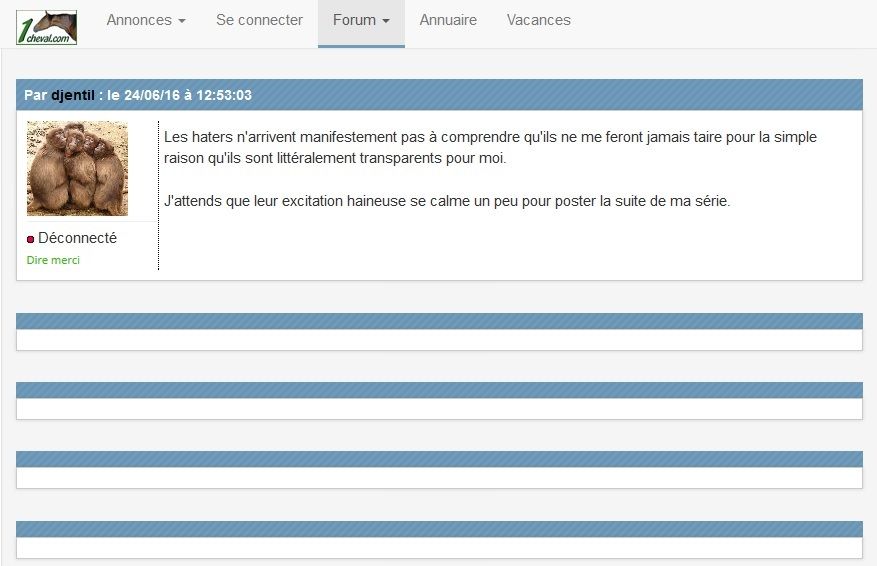Expand the Forum navigation menu
Image resolution: width=877 pixels, height=566 pixels.
click(x=360, y=20)
